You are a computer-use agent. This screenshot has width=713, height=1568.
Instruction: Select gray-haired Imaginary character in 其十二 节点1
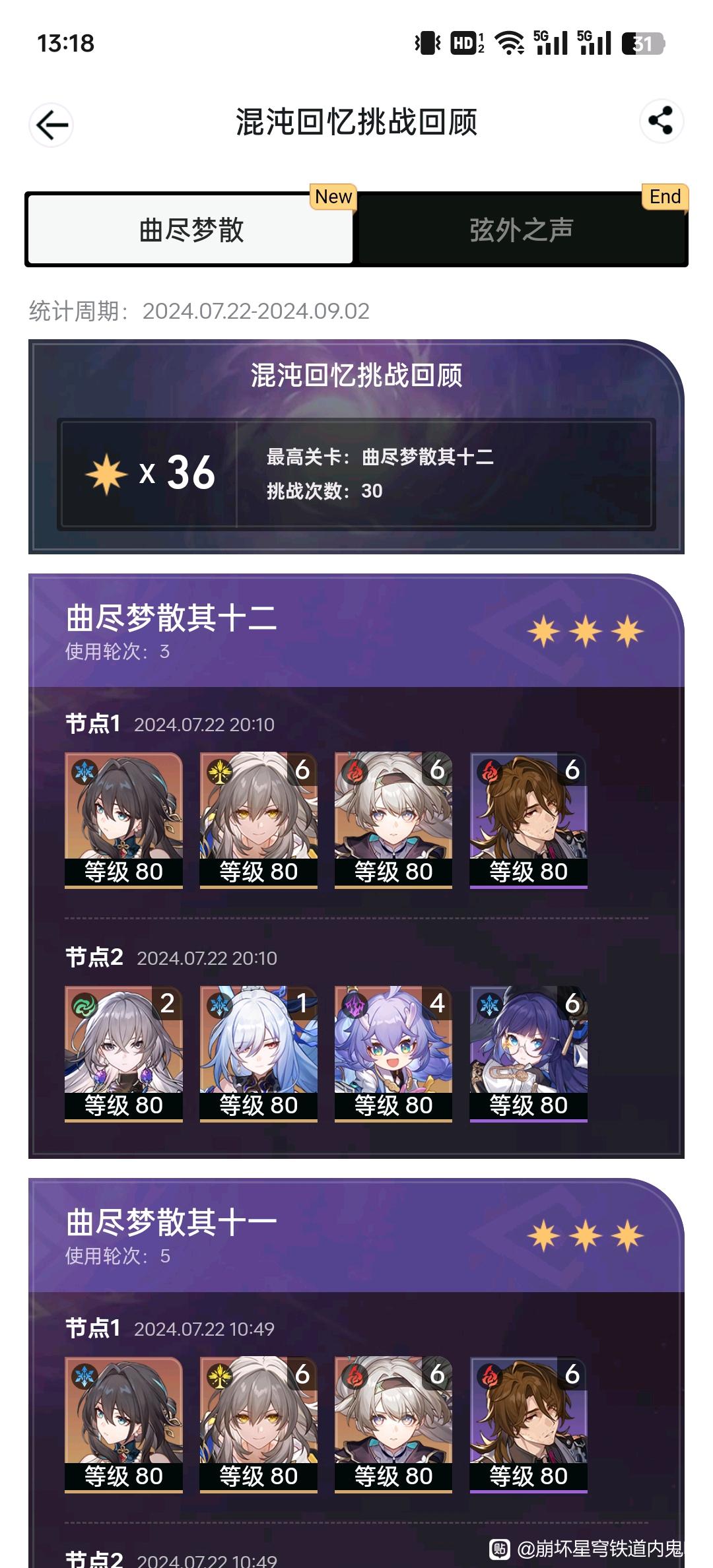coord(259,820)
